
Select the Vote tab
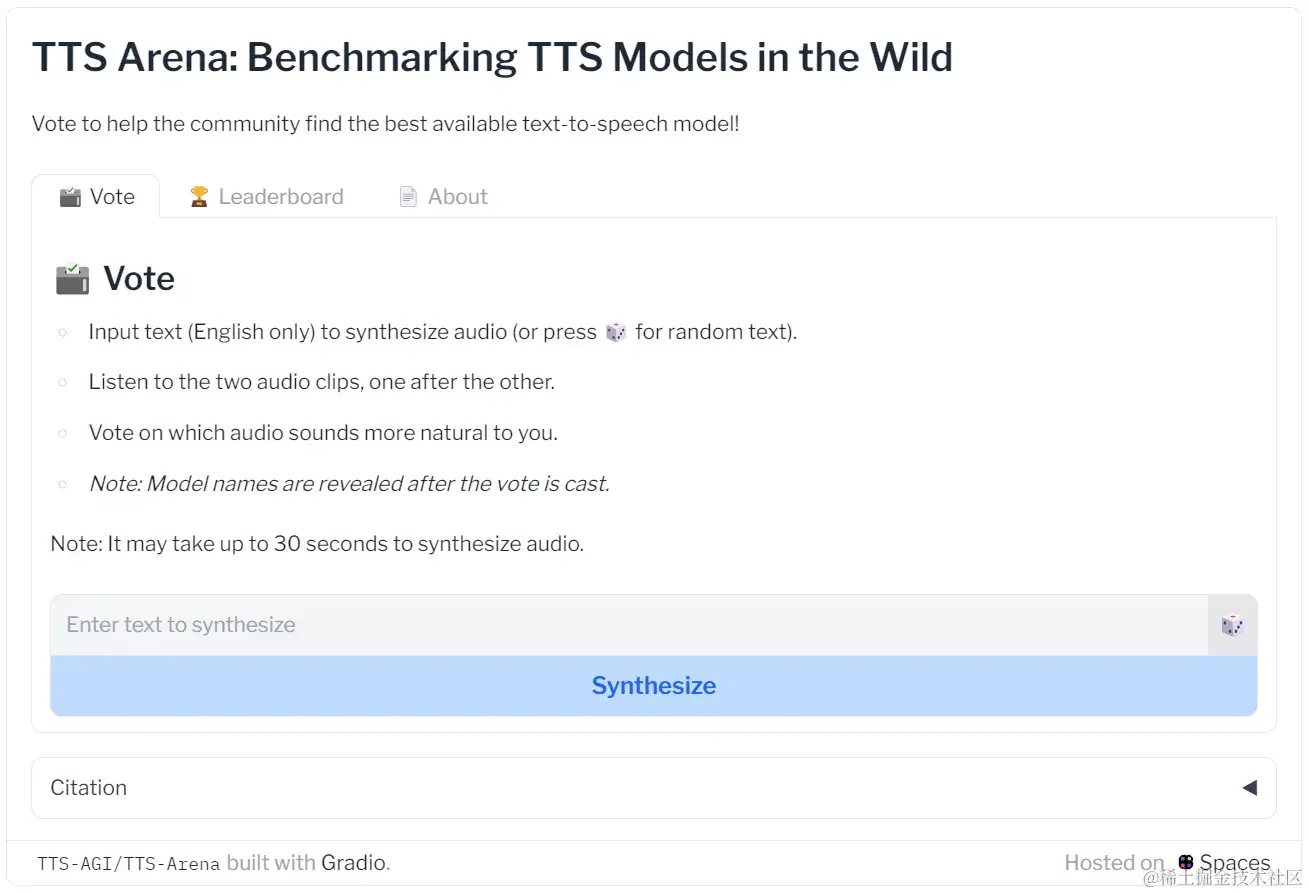pyautogui.click(x=97, y=196)
